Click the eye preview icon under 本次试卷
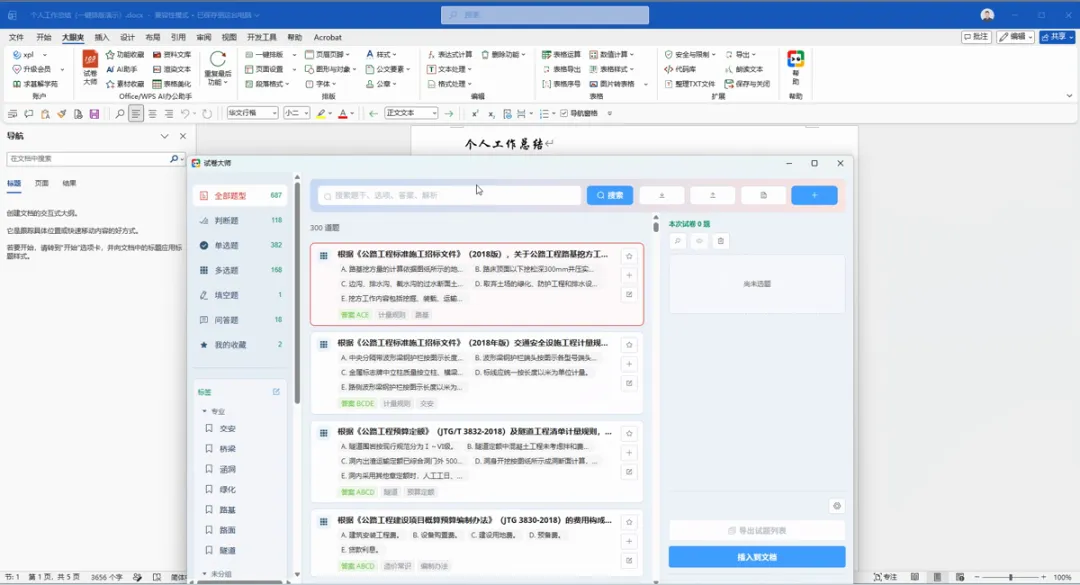This screenshot has width=1080, height=585. (x=699, y=241)
